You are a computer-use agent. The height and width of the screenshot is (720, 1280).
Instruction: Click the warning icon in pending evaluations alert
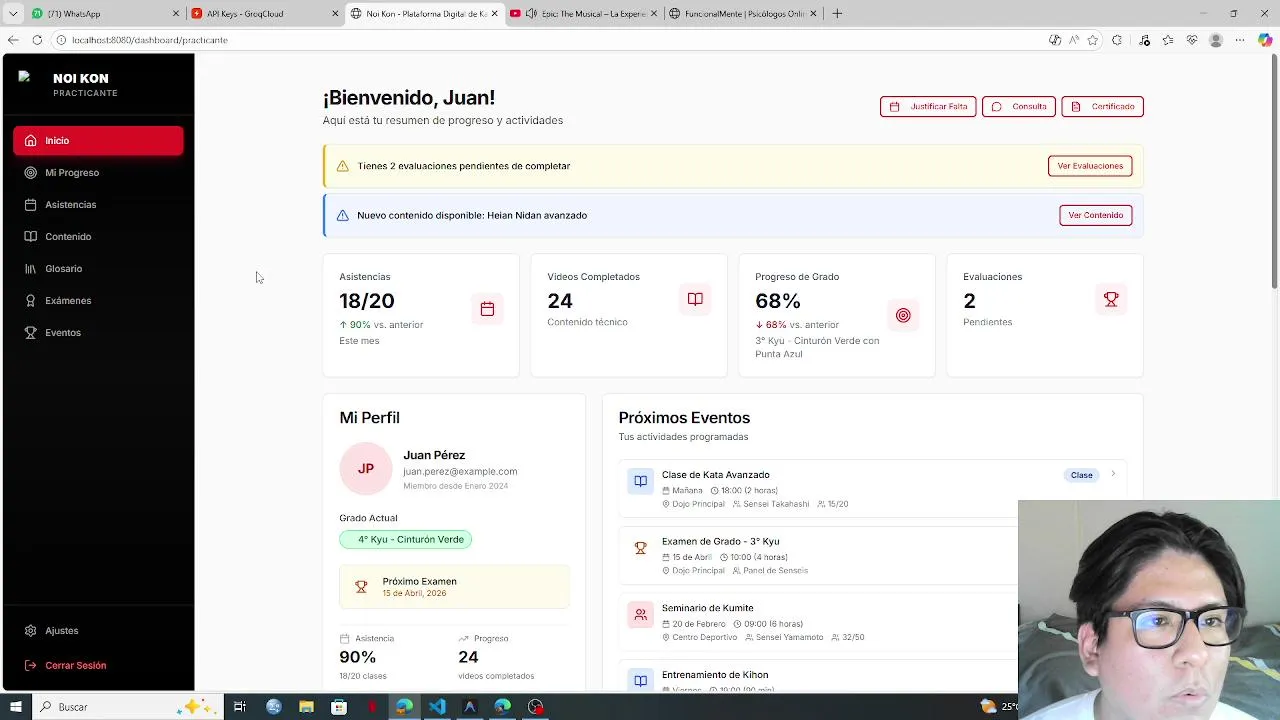[342, 166]
